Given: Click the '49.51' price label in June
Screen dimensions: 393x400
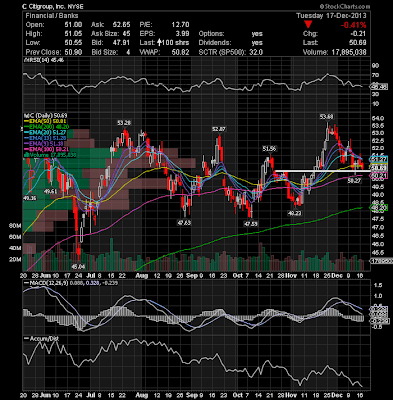Looking at the screenshot, I should tap(51, 191).
